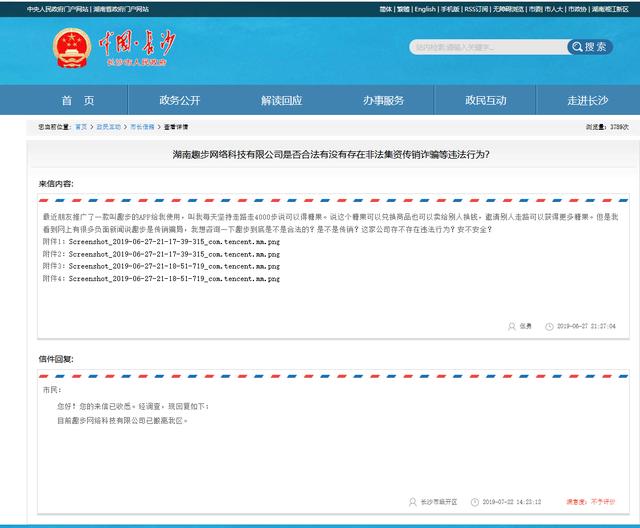Click the user icon beside the letter author
640x528 pixels.
point(511,326)
